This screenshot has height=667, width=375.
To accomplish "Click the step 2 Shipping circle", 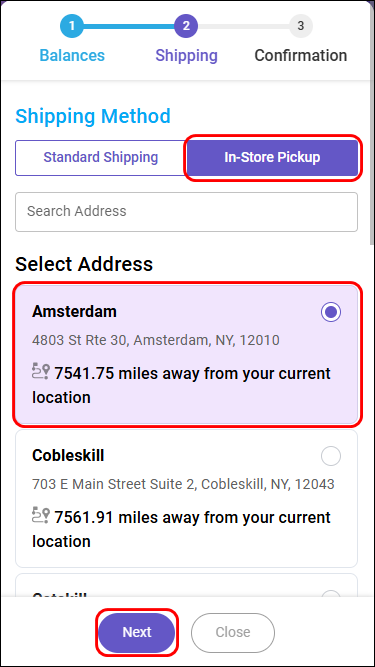I will [x=186, y=26].
